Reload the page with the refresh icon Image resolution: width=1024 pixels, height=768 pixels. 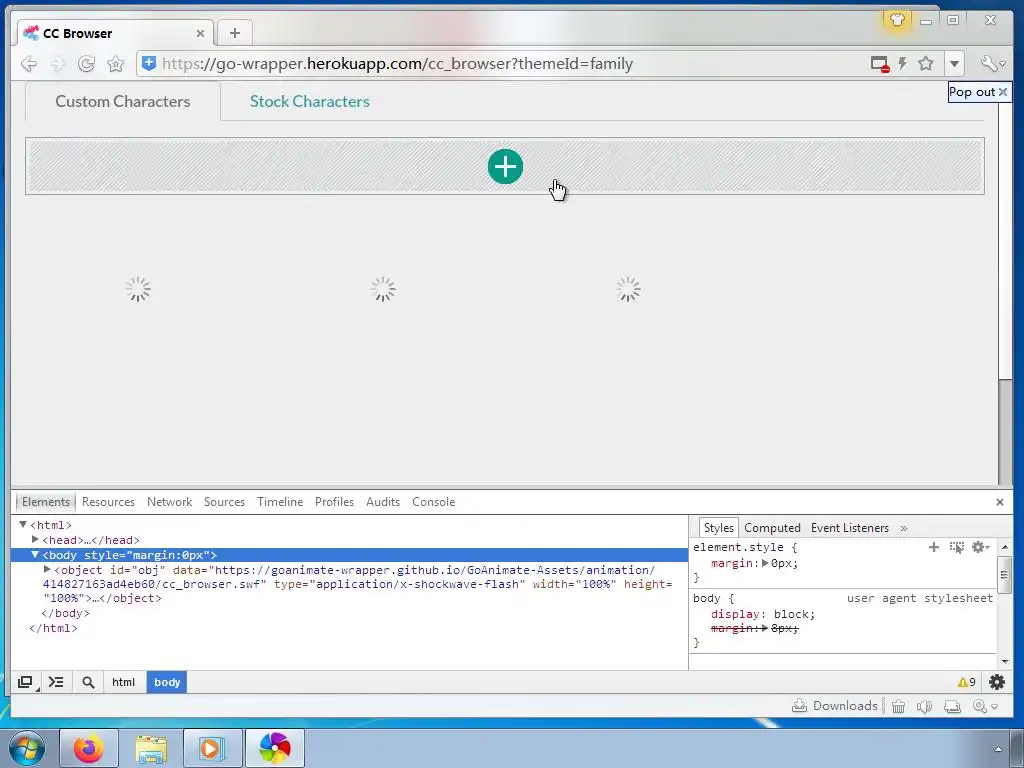click(x=86, y=63)
